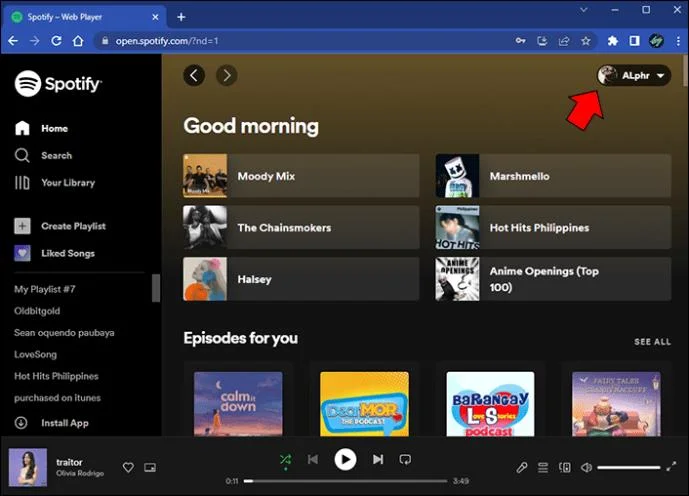Toggle shuffle playback

point(285,460)
